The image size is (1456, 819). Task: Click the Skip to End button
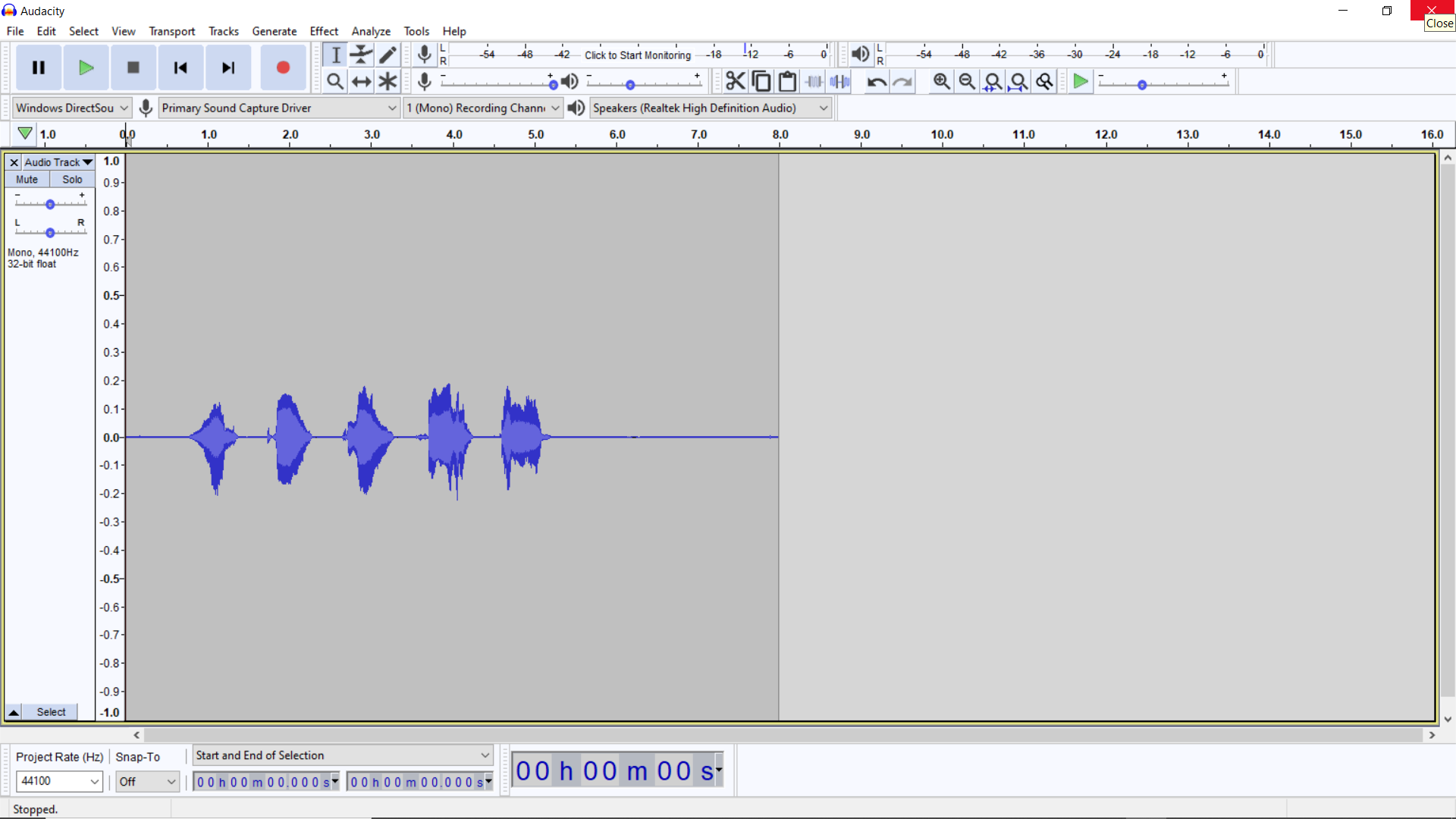coord(227,67)
